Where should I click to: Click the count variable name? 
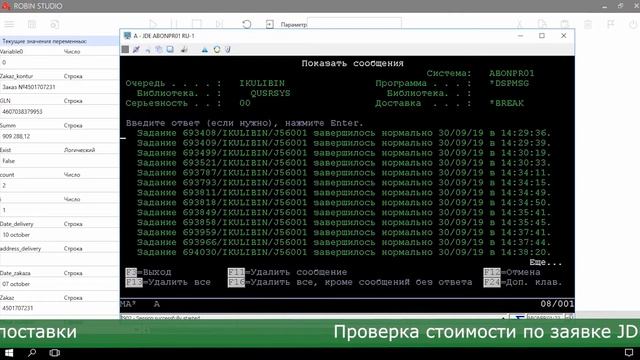point(7,175)
